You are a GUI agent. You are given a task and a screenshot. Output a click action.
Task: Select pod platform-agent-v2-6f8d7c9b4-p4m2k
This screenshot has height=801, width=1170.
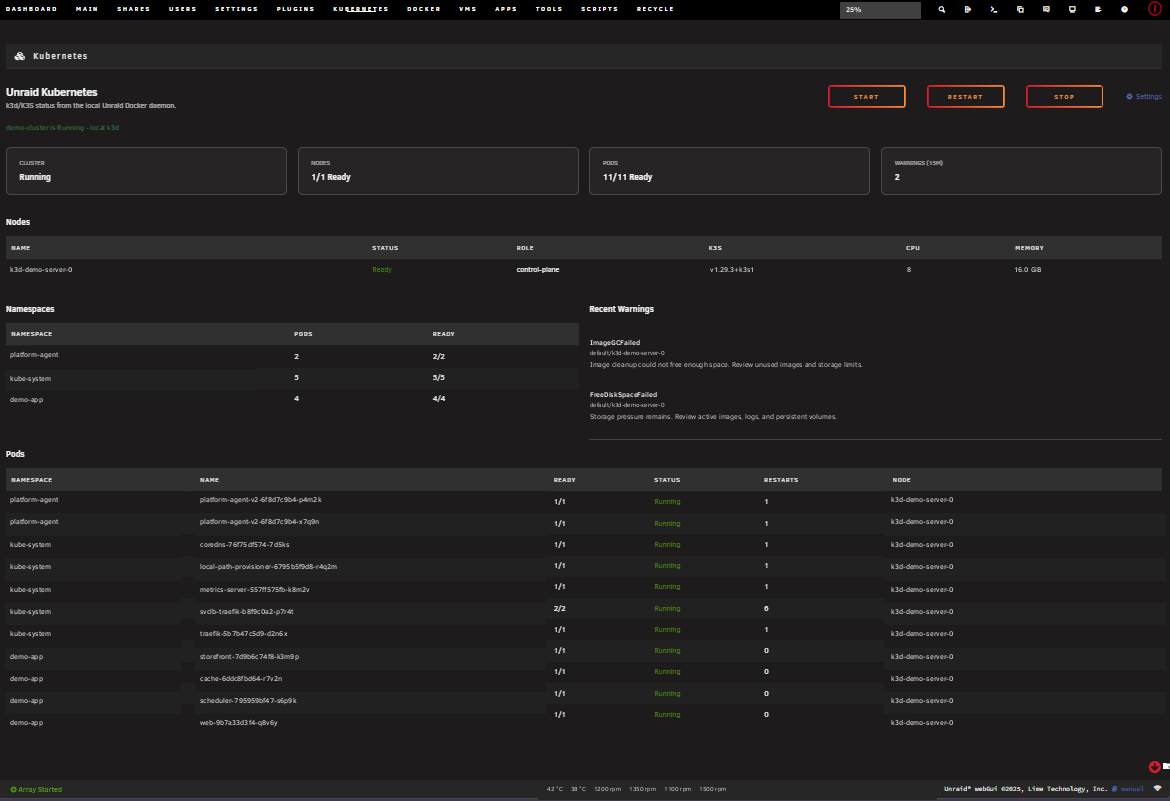click(260, 499)
